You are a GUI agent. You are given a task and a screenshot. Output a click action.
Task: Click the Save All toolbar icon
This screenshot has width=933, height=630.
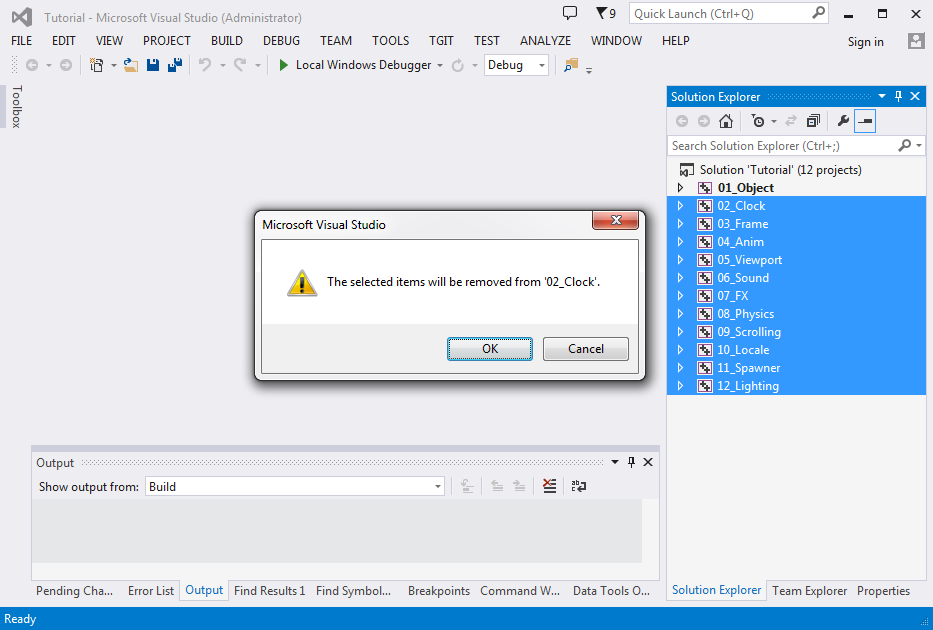point(174,65)
